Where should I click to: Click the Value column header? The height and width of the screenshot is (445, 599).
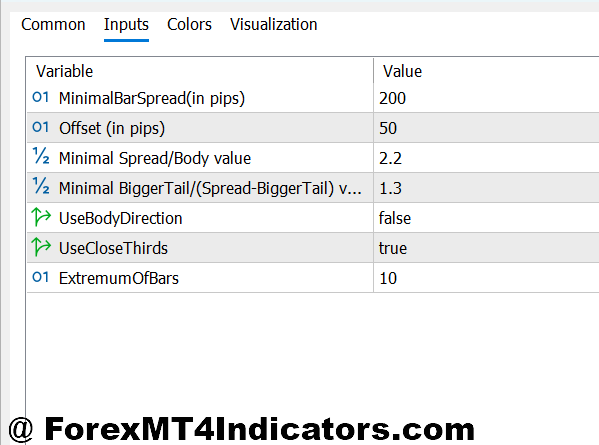point(486,71)
